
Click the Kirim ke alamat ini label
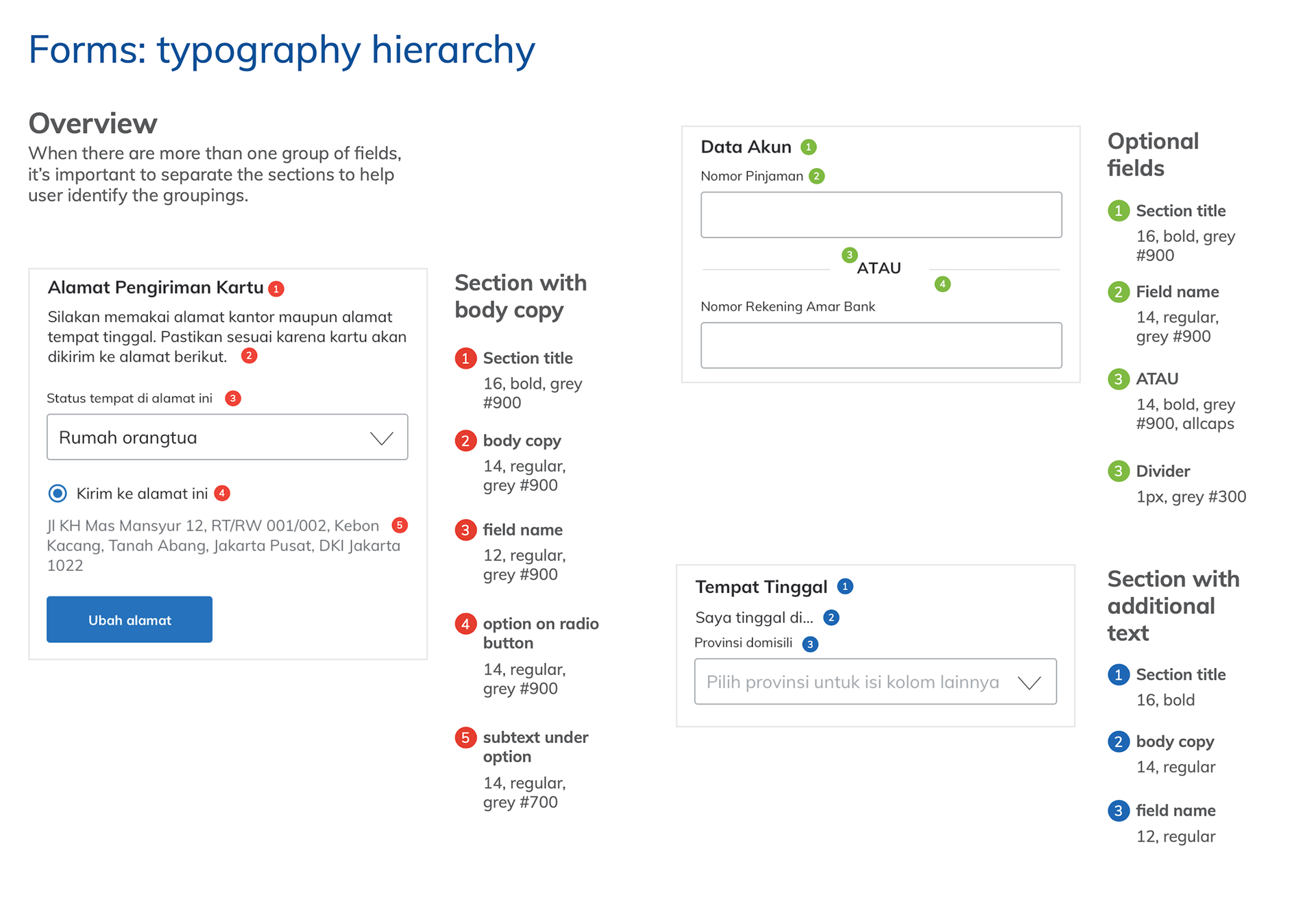[x=142, y=494]
